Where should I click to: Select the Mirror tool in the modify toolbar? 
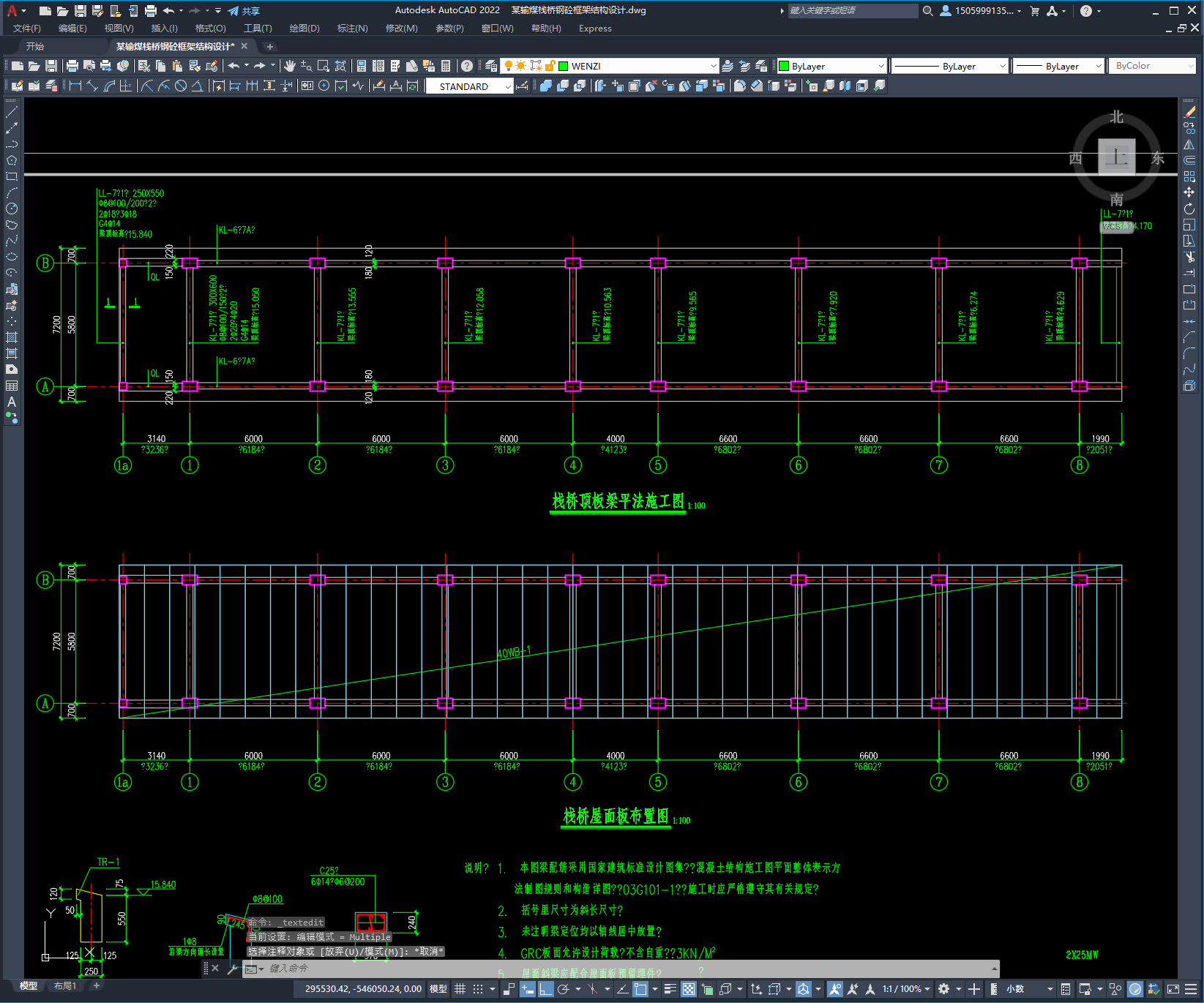pyautogui.click(x=1189, y=144)
